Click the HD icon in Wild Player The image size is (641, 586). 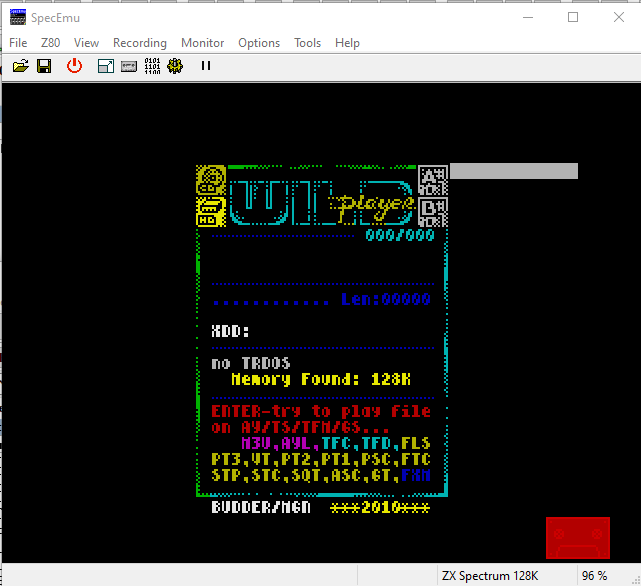[211, 211]
